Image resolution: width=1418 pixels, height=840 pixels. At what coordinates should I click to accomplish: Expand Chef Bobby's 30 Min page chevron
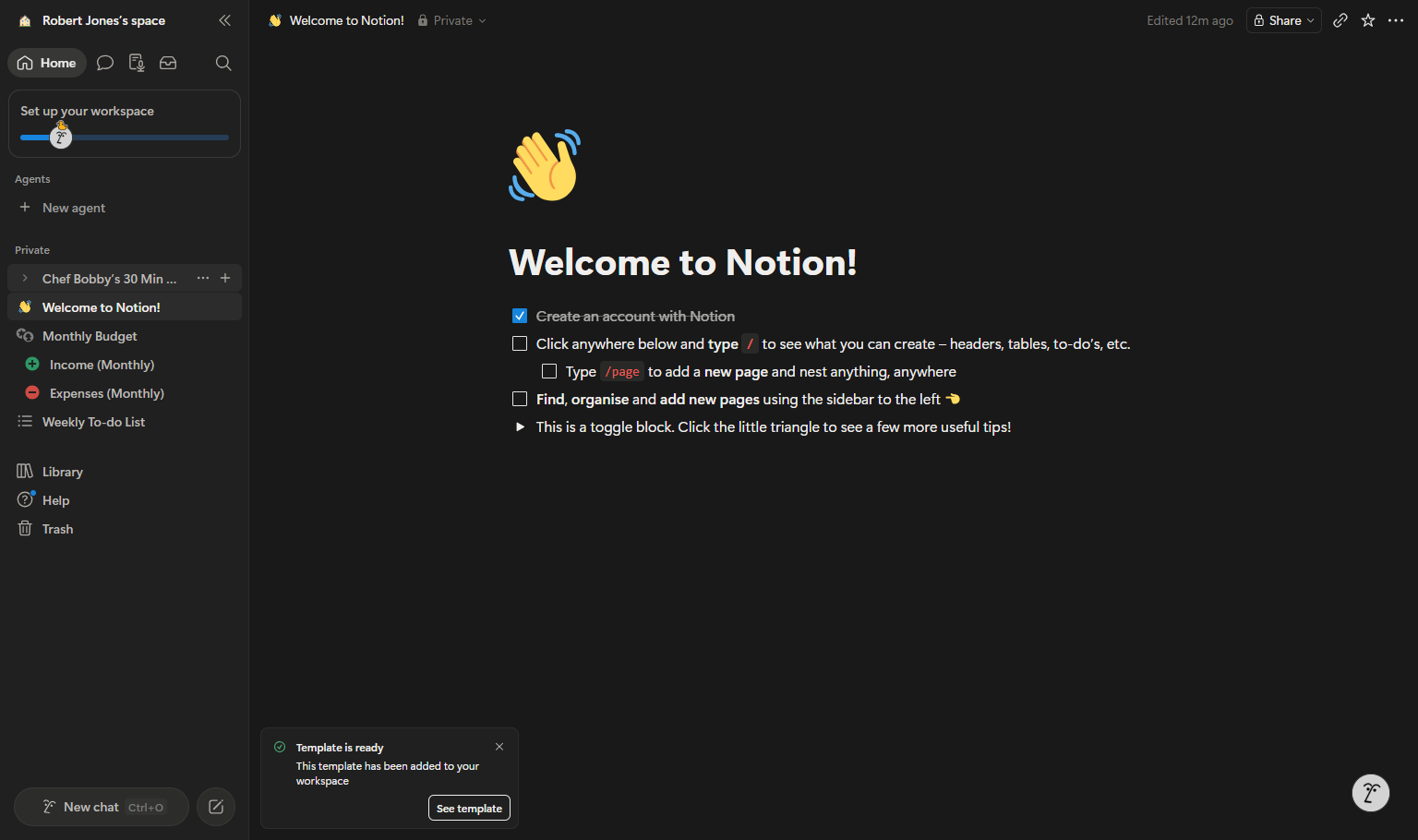tap(25, 278)
